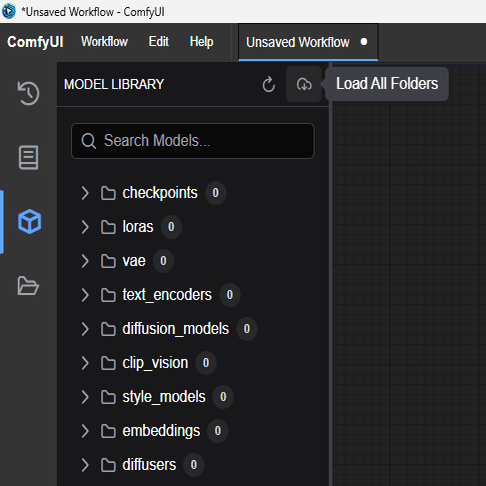Viewport: 486px width, 486px height.
Task: Click the checkpoints count badge 0
Action: (x=216, y=193)
